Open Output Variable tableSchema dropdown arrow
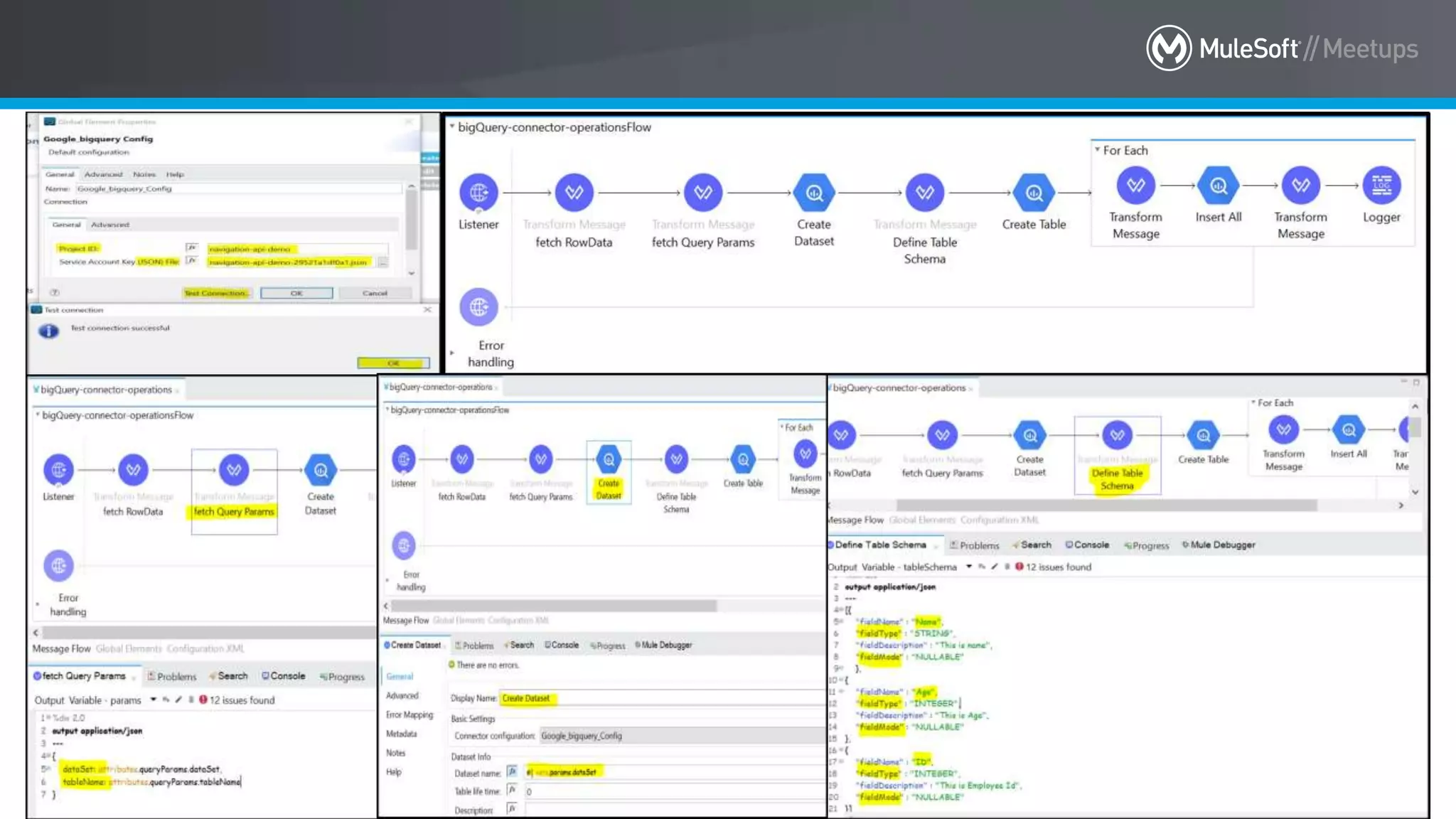 (x=968, y=567)
